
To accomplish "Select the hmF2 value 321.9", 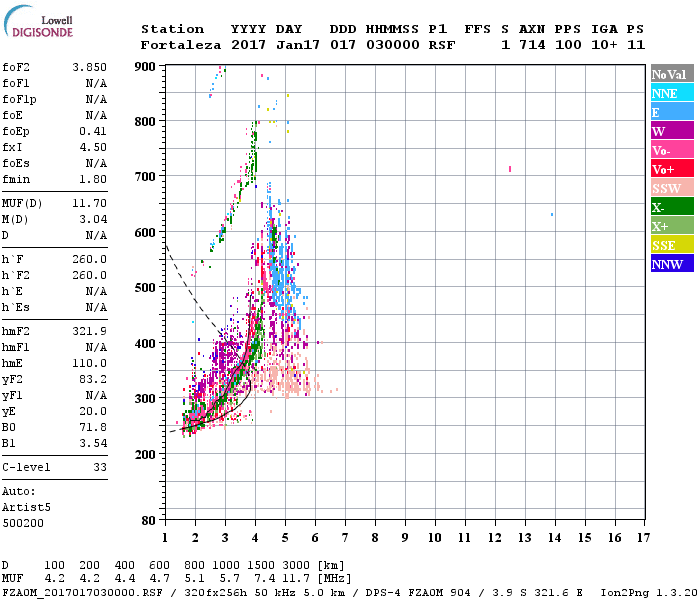I will click(x=89, y=331).
